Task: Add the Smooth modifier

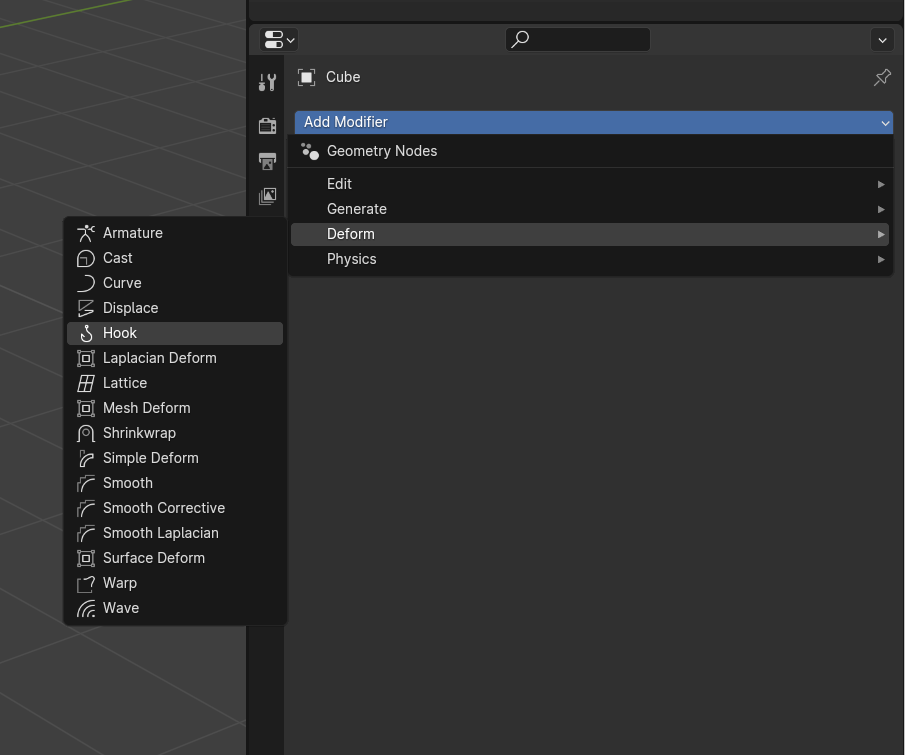Action: pyautogui.click(x=175, y=483)
